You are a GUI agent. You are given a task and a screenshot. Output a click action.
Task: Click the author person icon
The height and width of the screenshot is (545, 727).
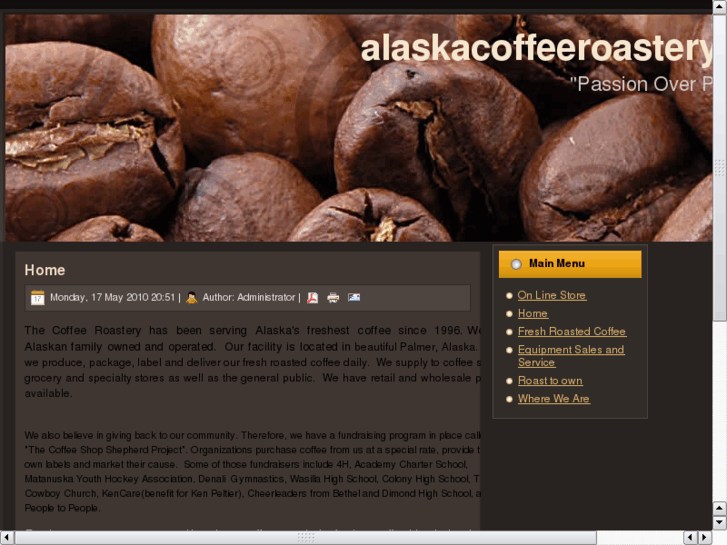pyautogui.click(x=191, y=297)
